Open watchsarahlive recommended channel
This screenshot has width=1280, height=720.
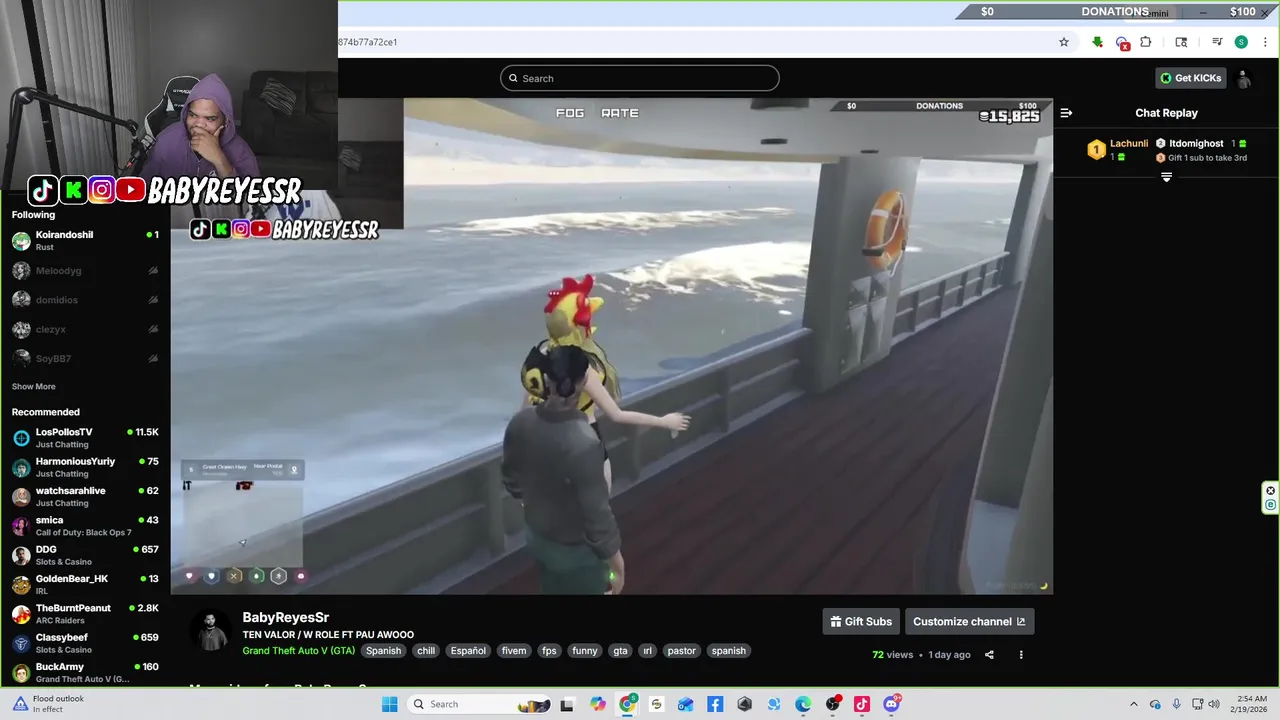tap(85, 497)
